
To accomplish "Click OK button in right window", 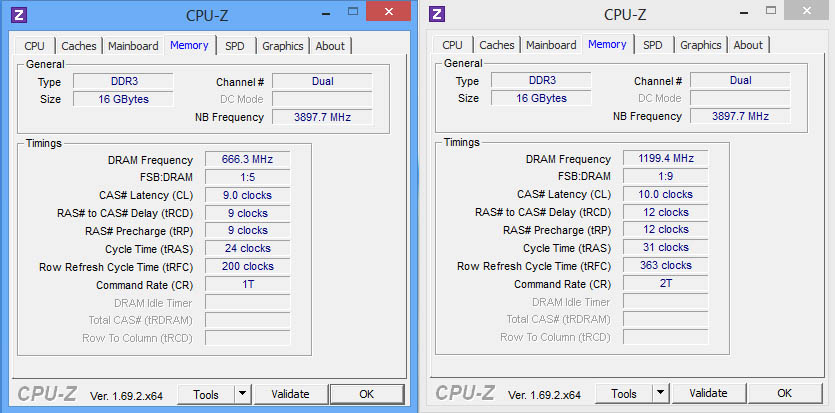I will point(784,393).
